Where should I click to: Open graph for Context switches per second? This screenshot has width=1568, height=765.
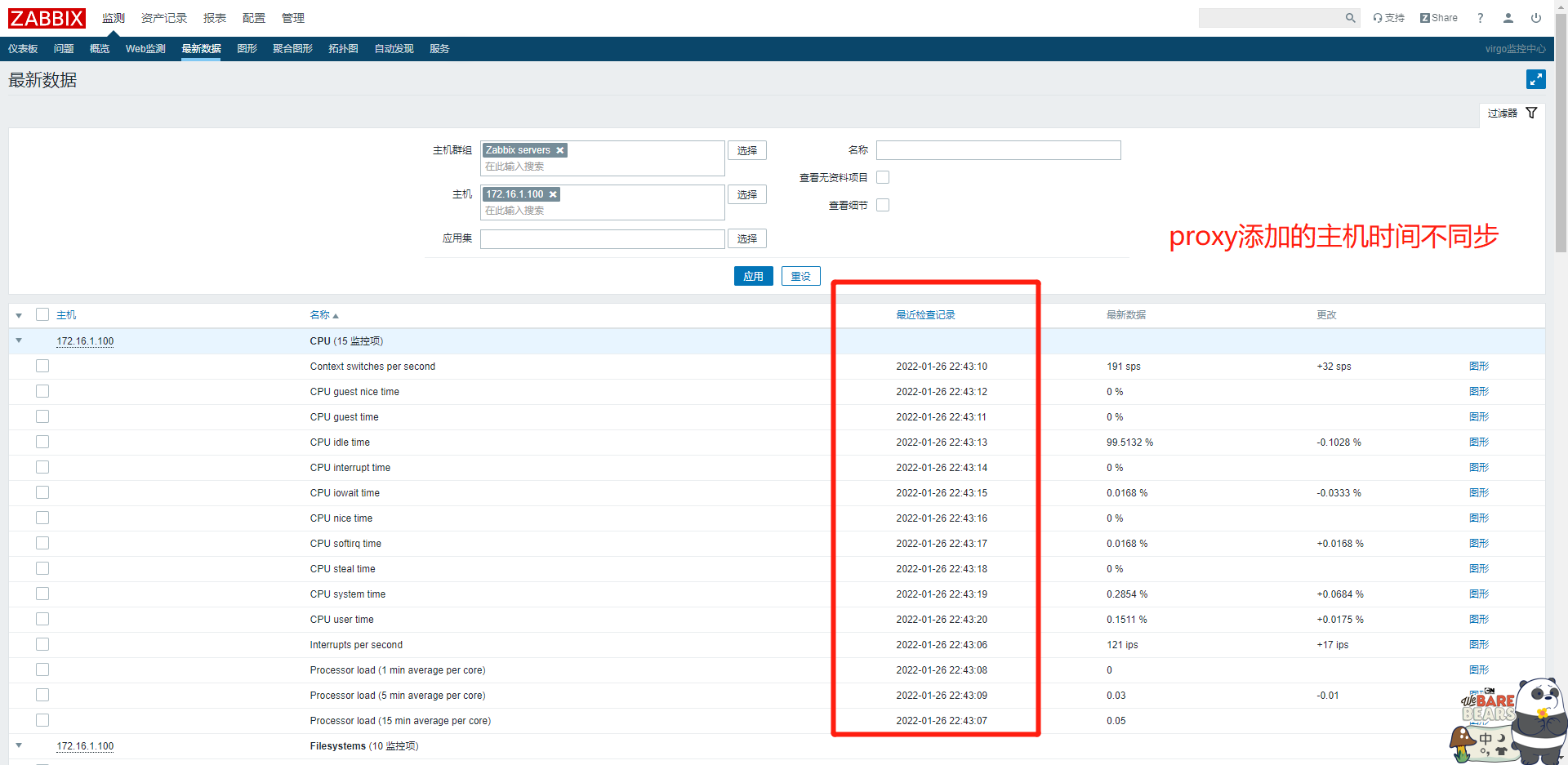(x=1479, y=367)
